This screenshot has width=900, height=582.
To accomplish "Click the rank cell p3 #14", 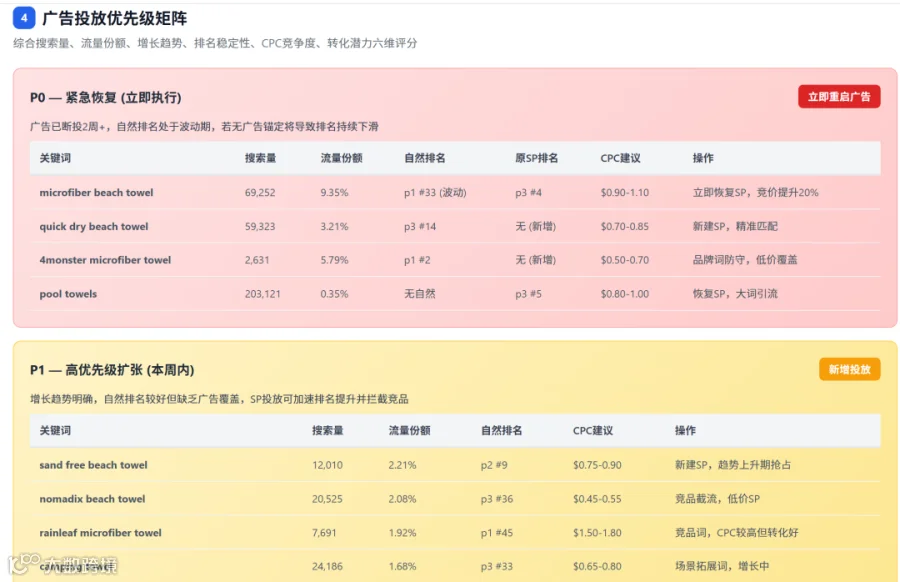I will click(420, 227).
